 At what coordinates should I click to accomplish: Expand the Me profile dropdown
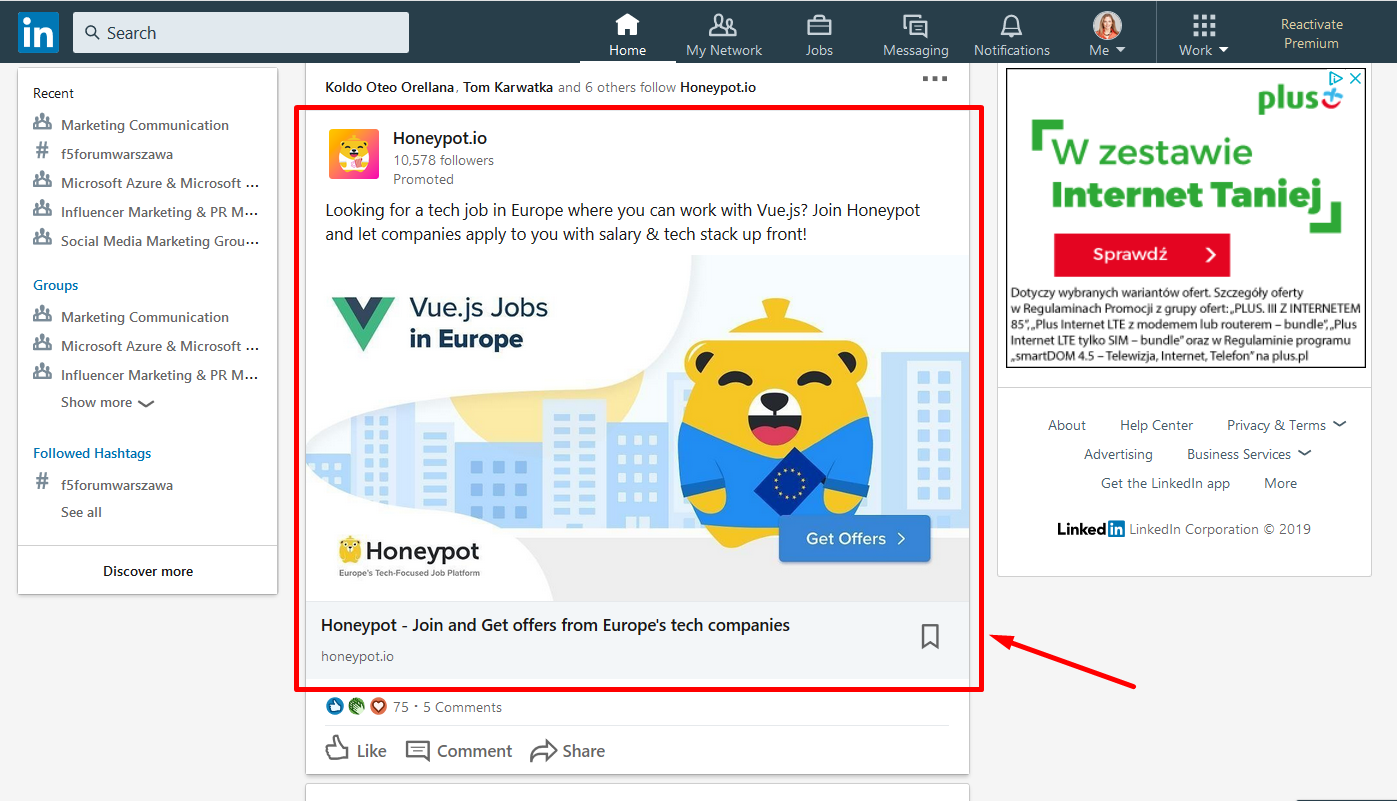(x=1107, y=34)
